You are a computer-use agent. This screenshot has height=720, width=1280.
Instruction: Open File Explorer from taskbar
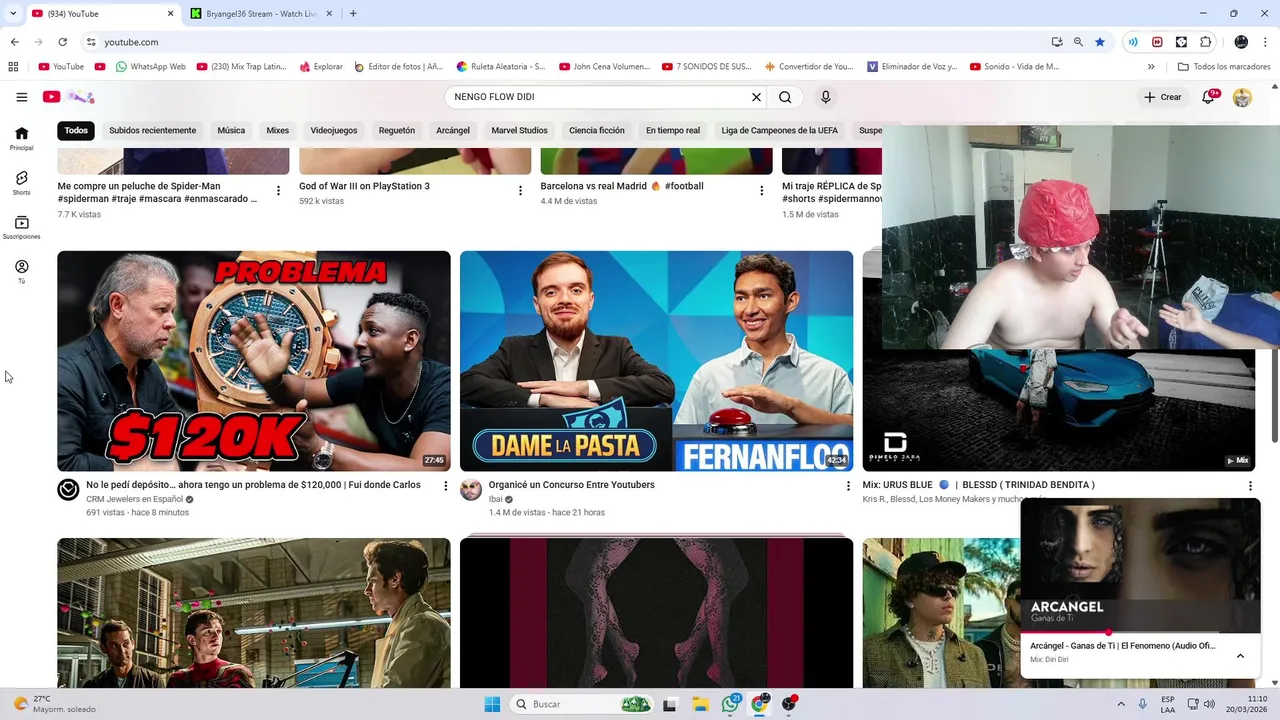click(700, 704)
